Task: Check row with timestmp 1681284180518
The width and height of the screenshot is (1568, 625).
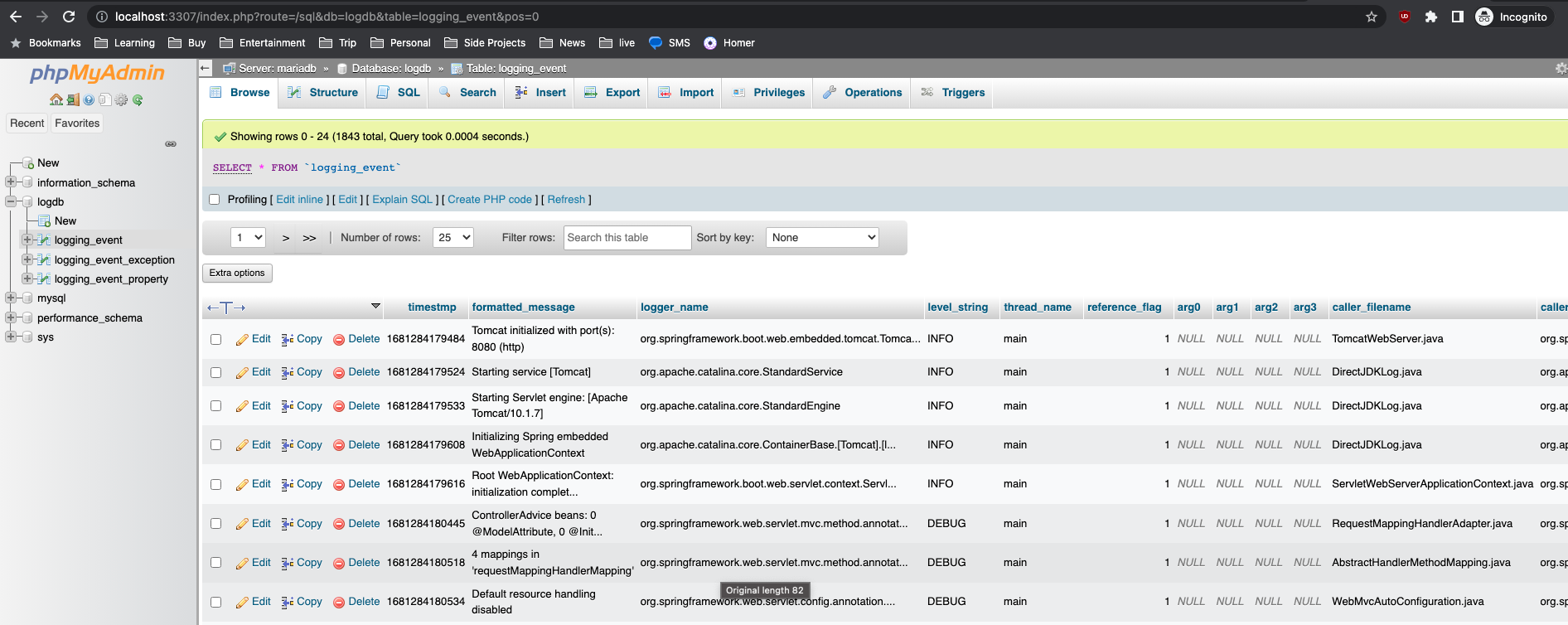Action: (215, 563)
